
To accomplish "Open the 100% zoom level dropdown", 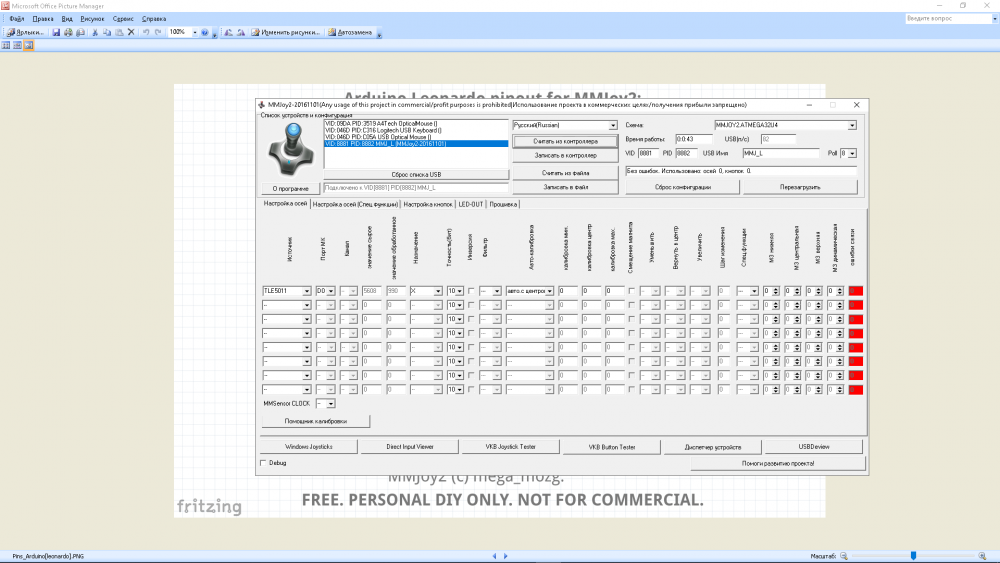I will pyautogui.click(x=193, y=32).
